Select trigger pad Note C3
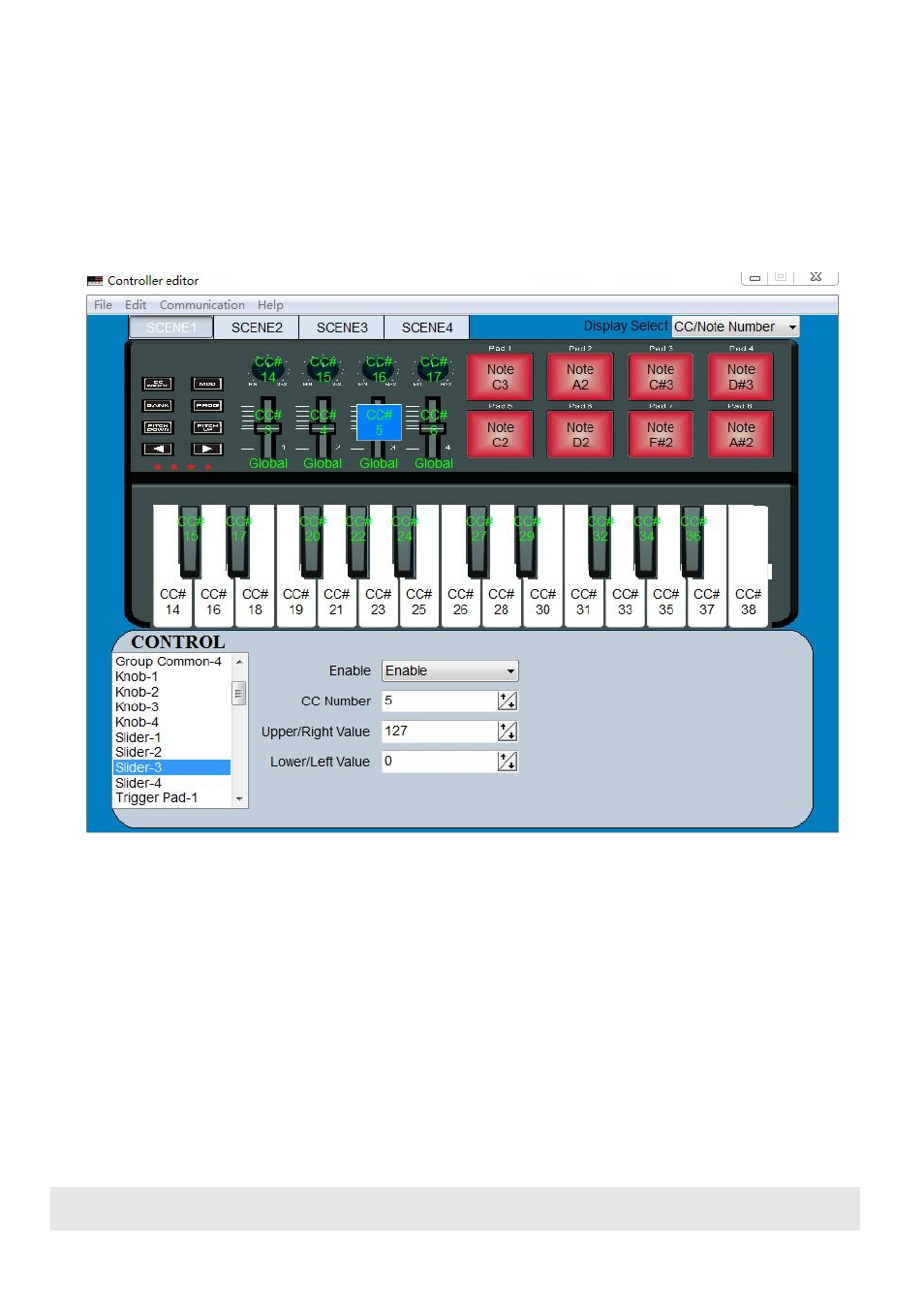This screenshot has width=924, height=1308. click(501, 377)
